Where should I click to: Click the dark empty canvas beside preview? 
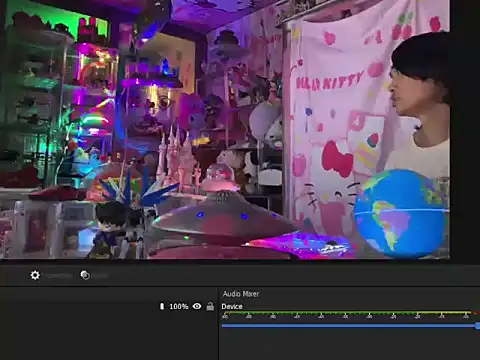[465, 129]
